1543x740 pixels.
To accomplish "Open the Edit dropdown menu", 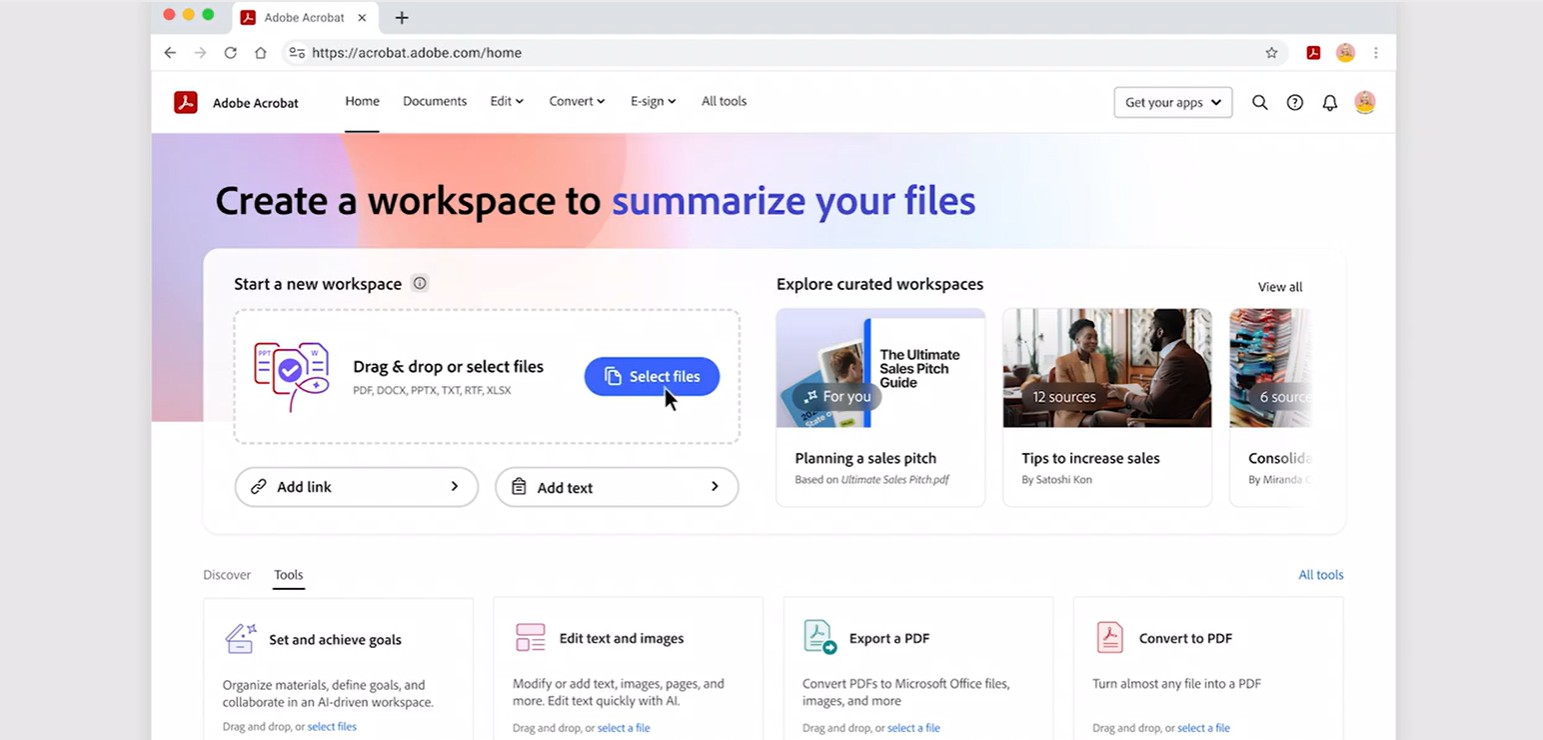I will pyautogui.click(x=507, y=101).
